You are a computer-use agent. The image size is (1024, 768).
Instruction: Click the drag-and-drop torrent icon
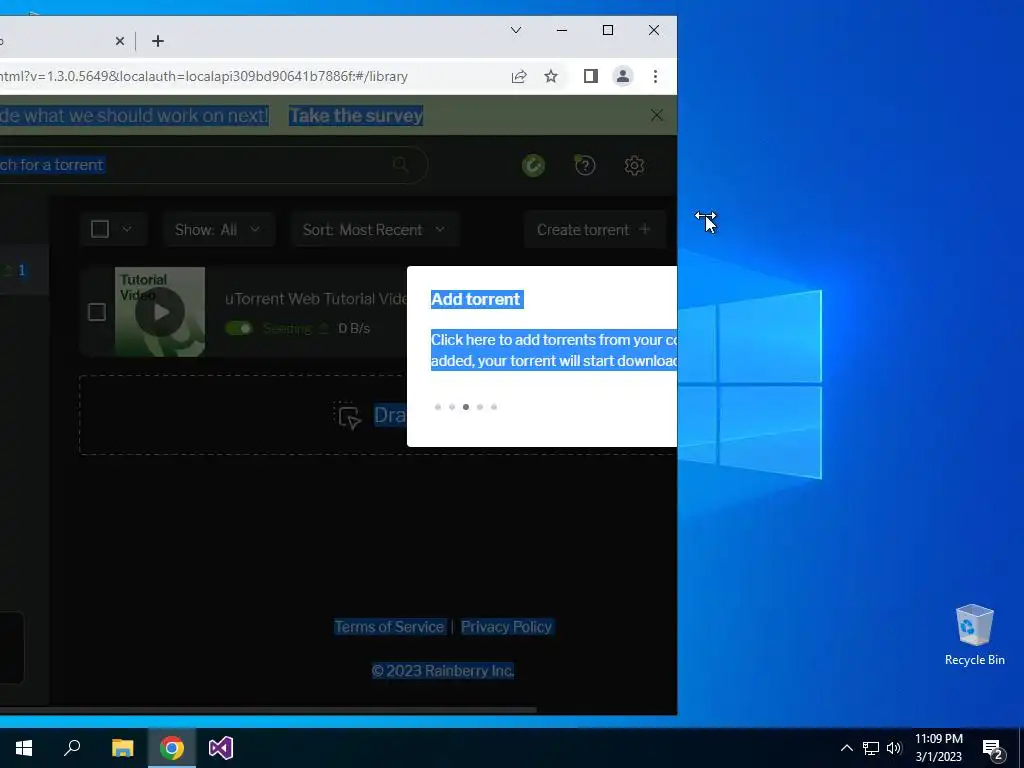pyautogui.click(x=347, y=415)
